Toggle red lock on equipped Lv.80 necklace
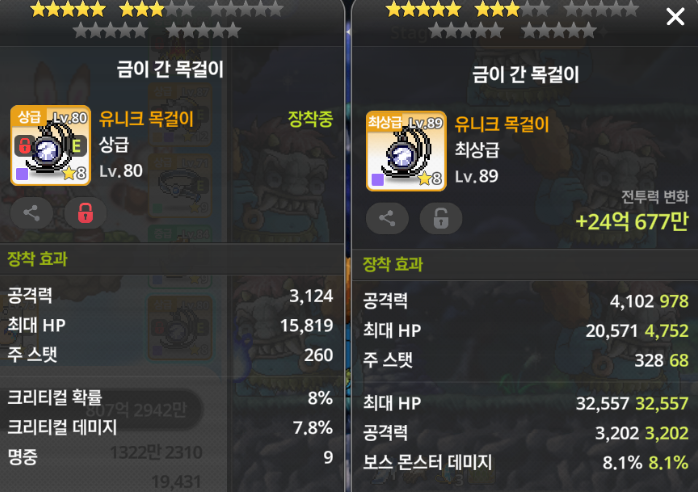The height and width of the screenshot is (492, 698). [x=85, y=213]
